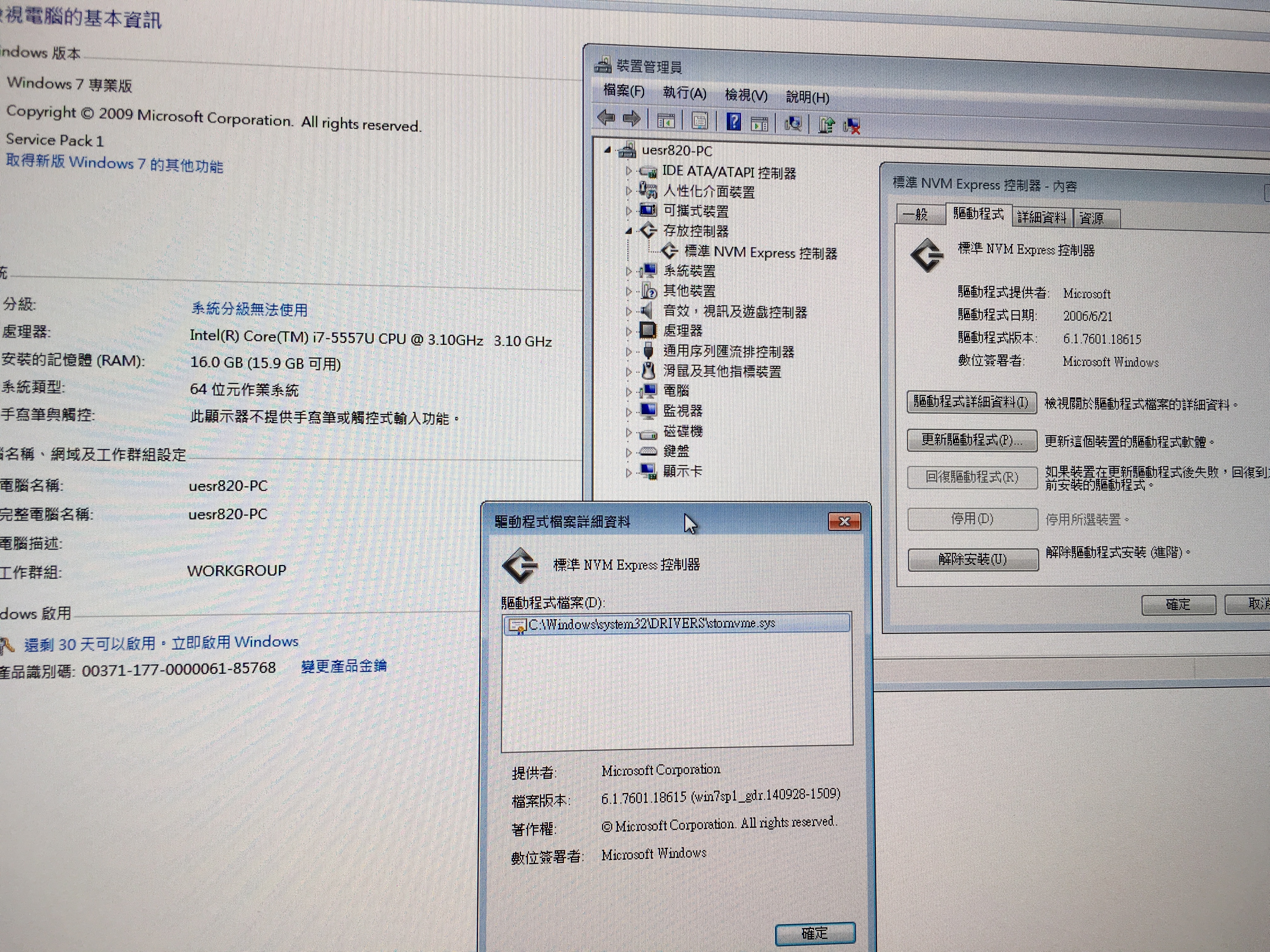Viewport: 1270px width, 952px height.
Task: Open the 執行(A) menu
Action: point(684,93)
